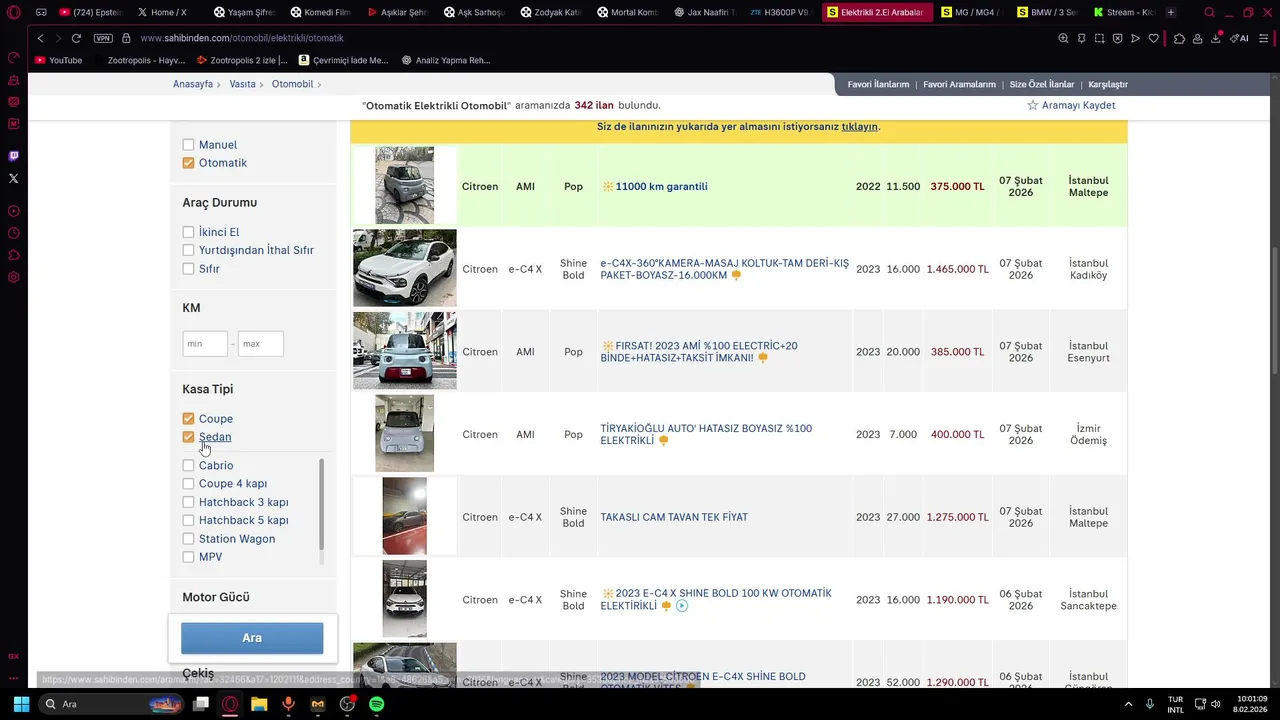1280x720 pixels.
Task: Click the pin icon in address bar
Action: click(x=1081, y=38)
